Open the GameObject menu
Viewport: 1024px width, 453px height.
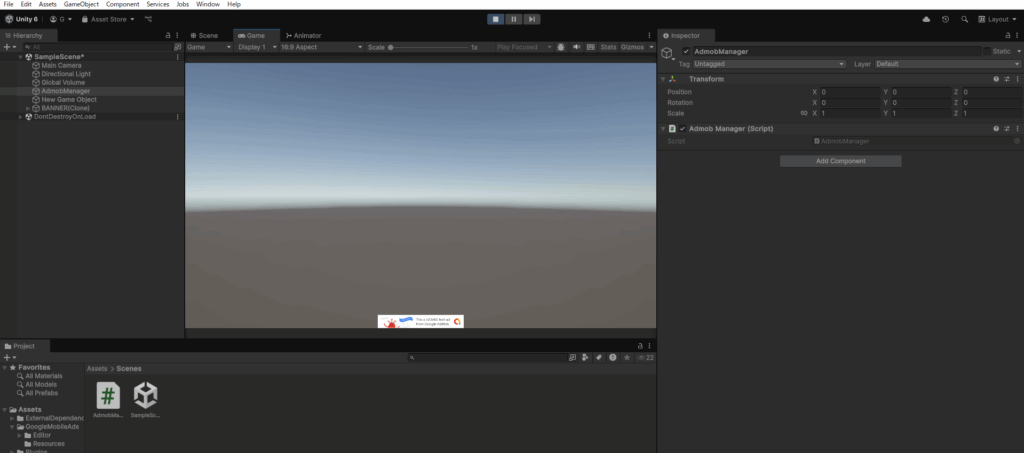point(81,5)
